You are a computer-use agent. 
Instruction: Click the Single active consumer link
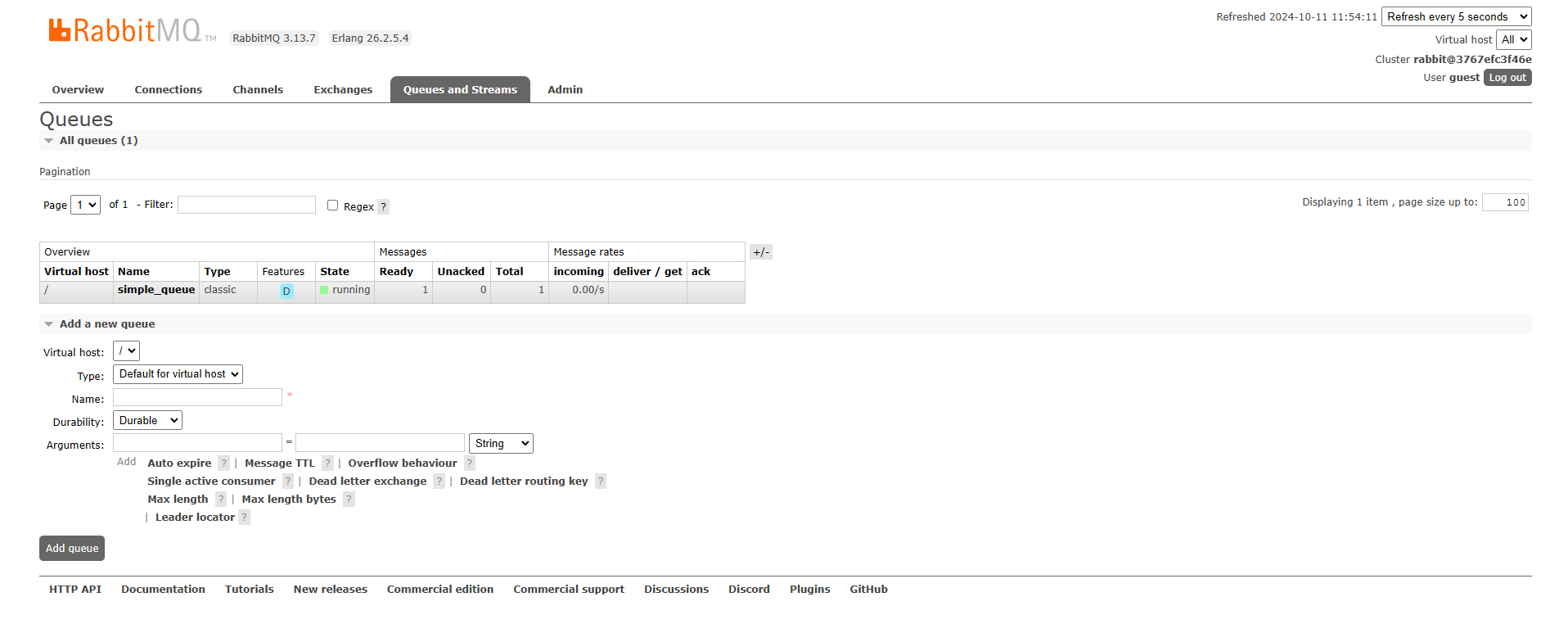pyautogui.click(x=211, y=482)
